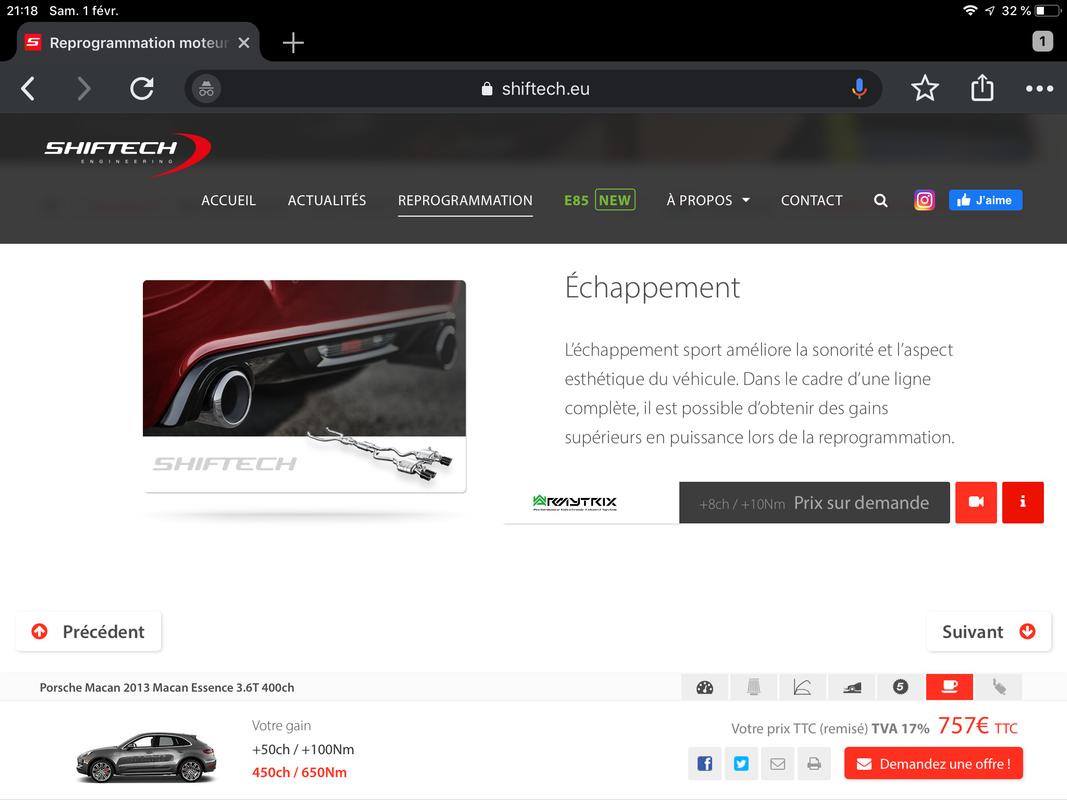
Task: Click the shiftech.eu address field
Action: point(534,88)
